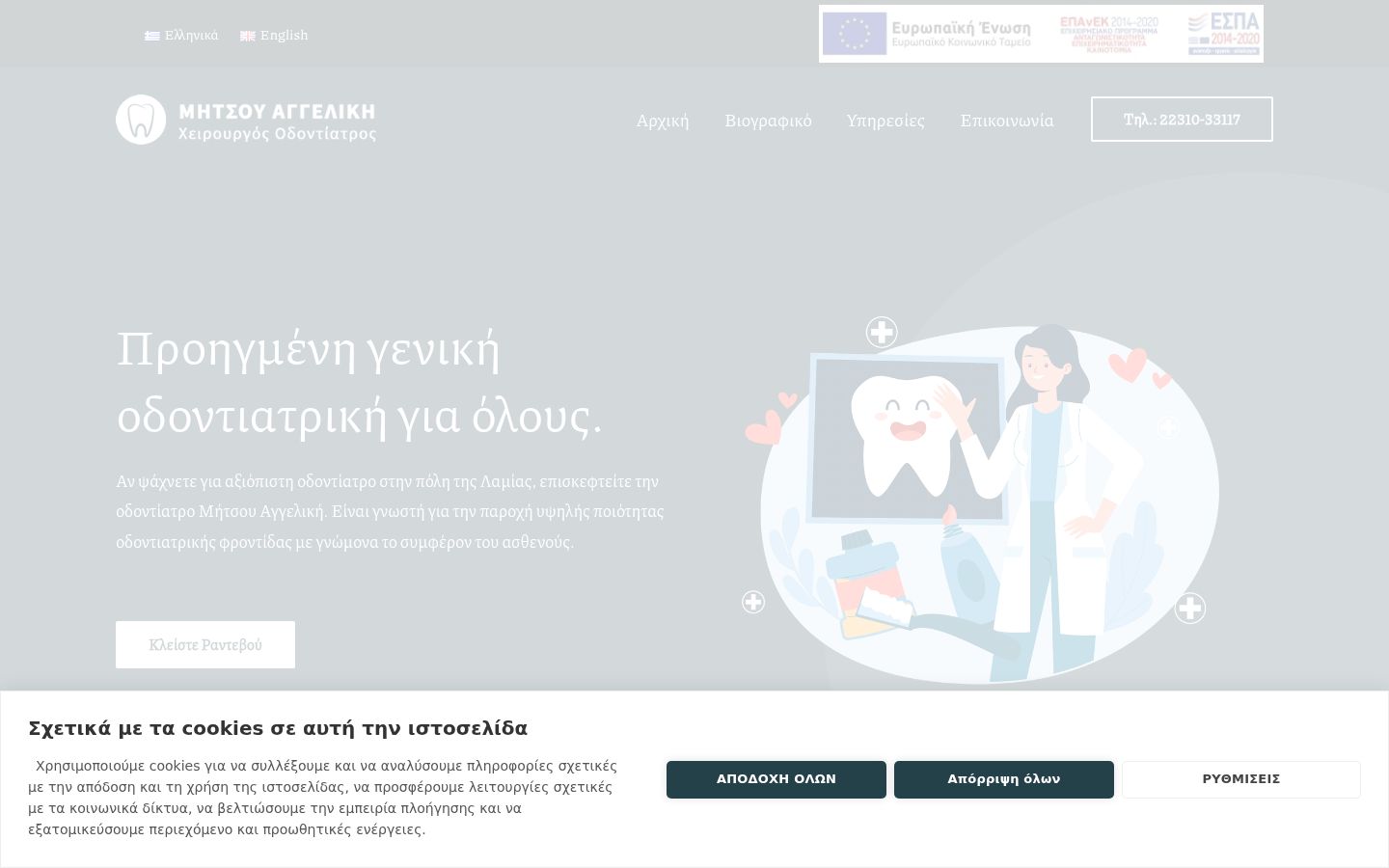Click the ΜΗΤΣΟΥ ΑΓΓΕΛΙΚΗ site title
The height and width of the screenshot is (868, 1389).
tap(278, 111)
